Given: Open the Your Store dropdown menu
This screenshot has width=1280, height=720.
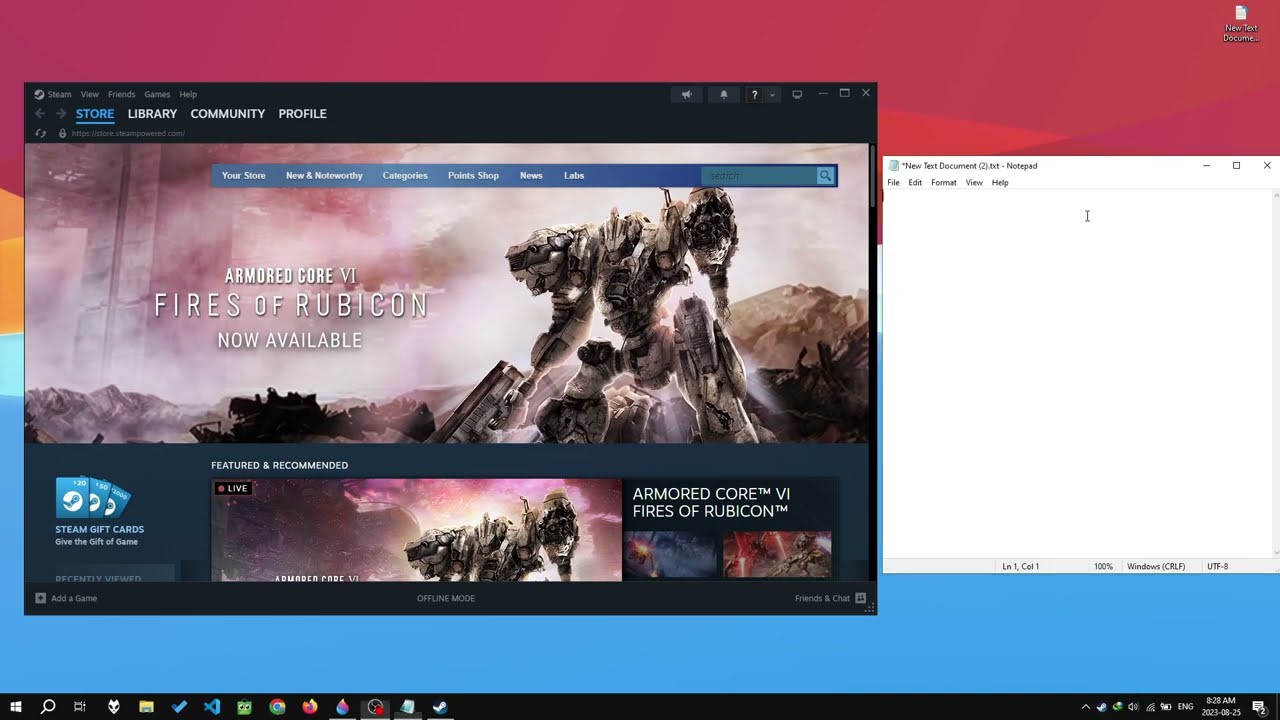Looking at the screenshot, I should pyautogui.click(x=244, y=176).
